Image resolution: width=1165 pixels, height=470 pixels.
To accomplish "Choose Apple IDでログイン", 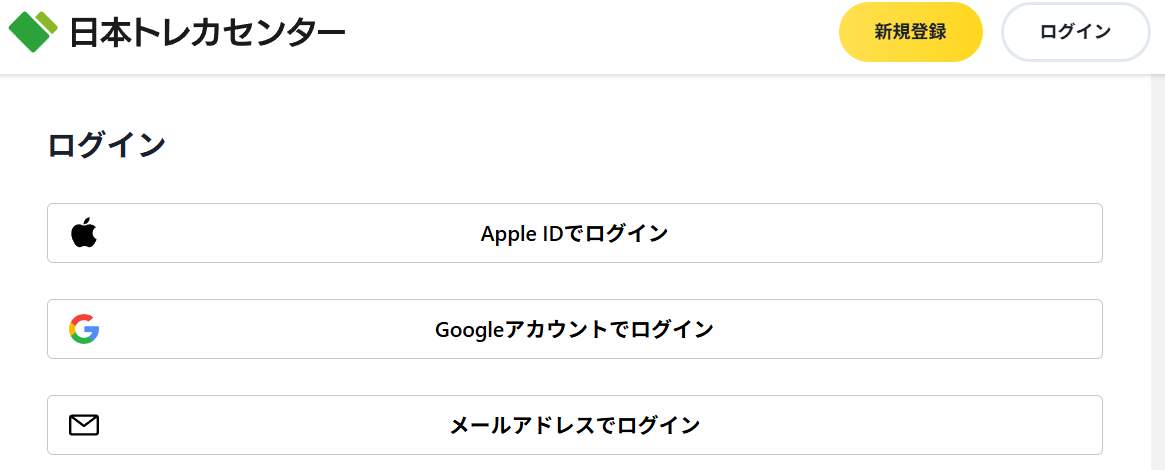I will click(x=574, y=233).
